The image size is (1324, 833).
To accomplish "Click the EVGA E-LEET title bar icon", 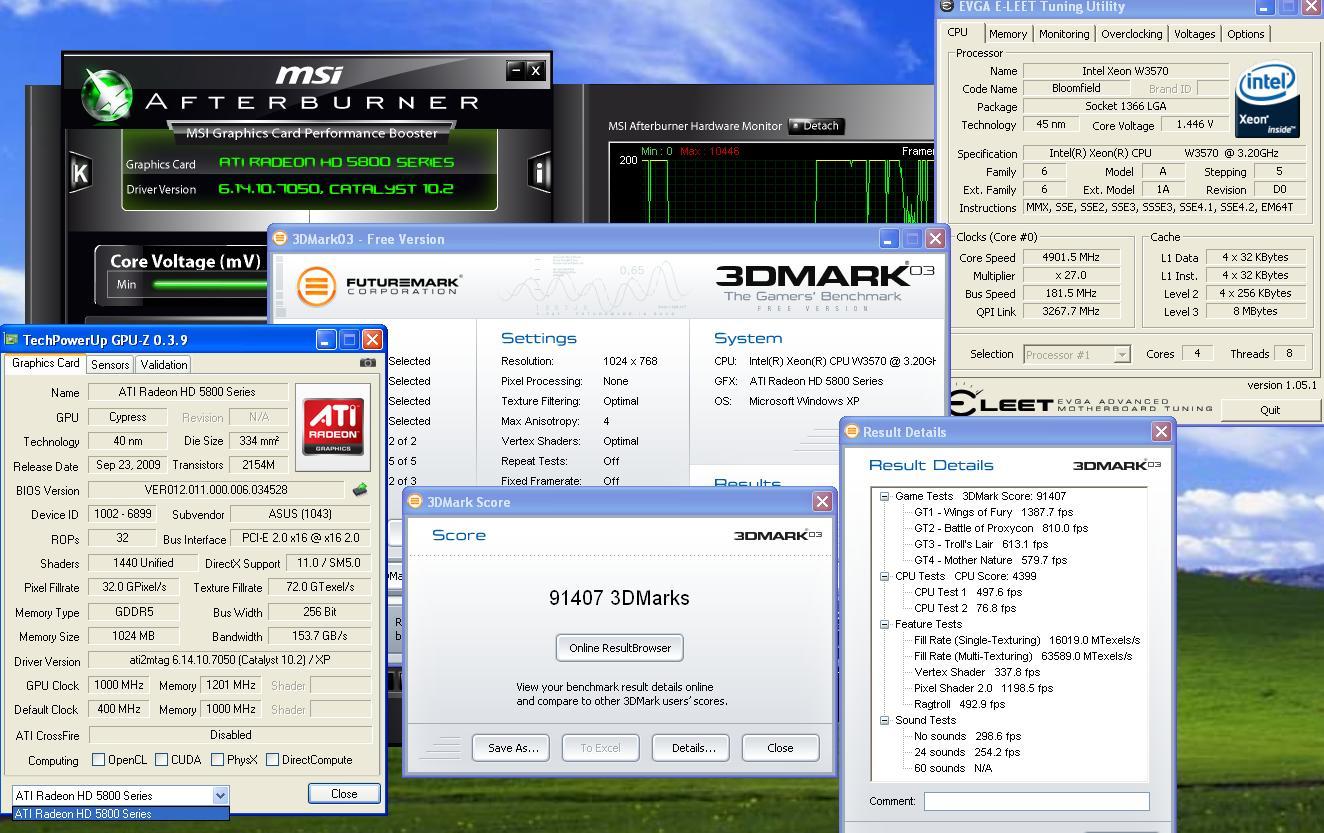I will [x=947, y=6].
